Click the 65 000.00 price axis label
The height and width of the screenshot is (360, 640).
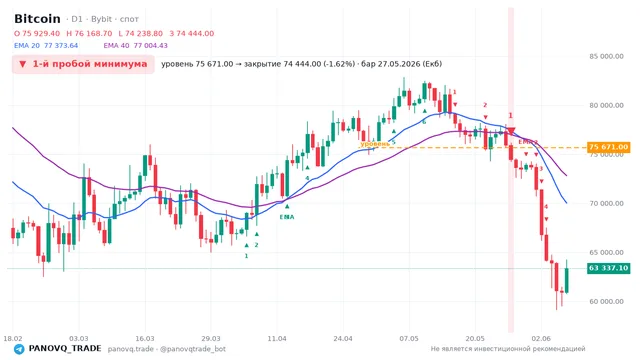[606, 252]
